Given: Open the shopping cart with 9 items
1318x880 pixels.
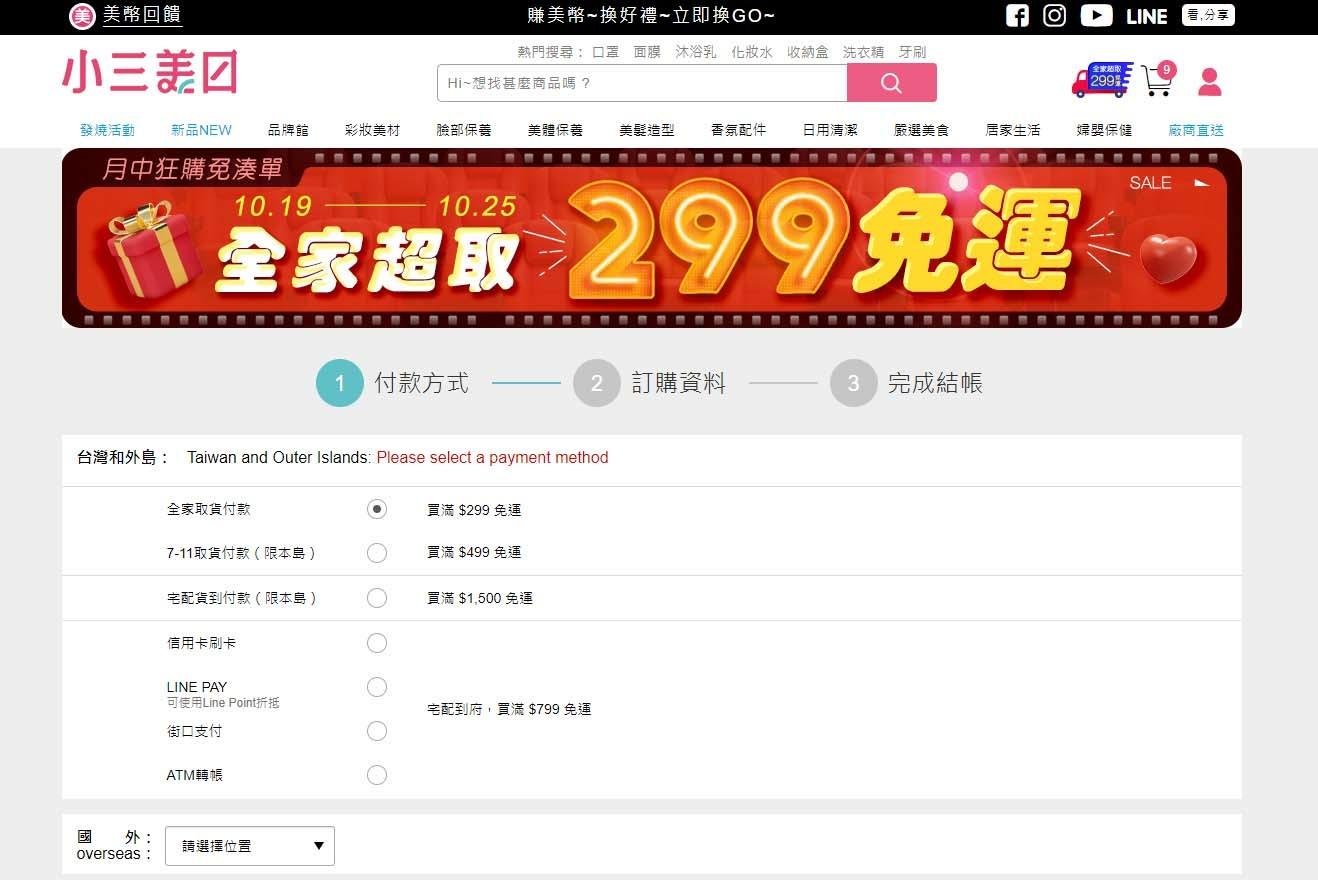Looking at the screenshot, I should (1158, 80).
